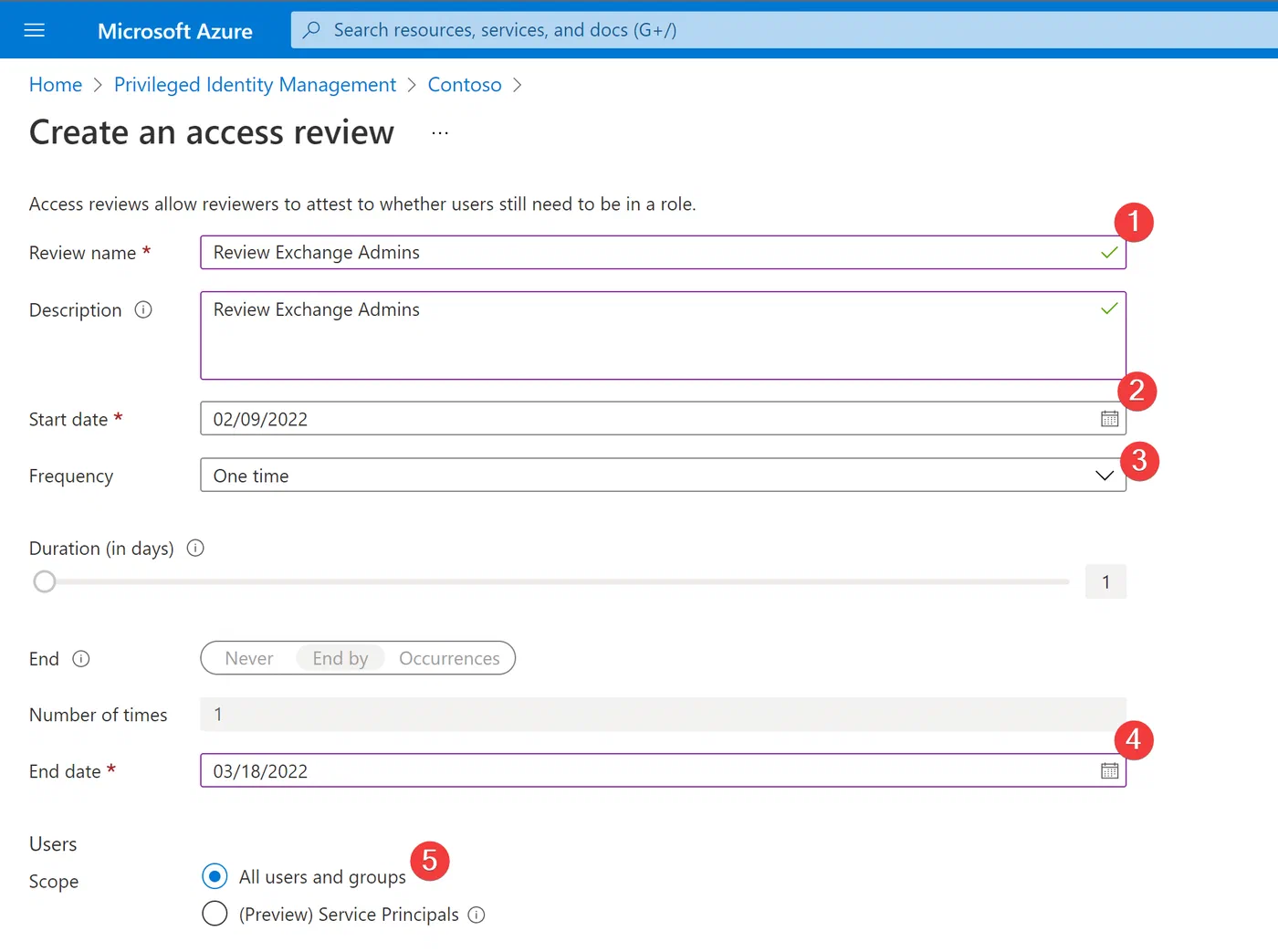This screenshot has width=1278, height=952.
Task: Show Service Principals info icon
Action: point(477,915)
